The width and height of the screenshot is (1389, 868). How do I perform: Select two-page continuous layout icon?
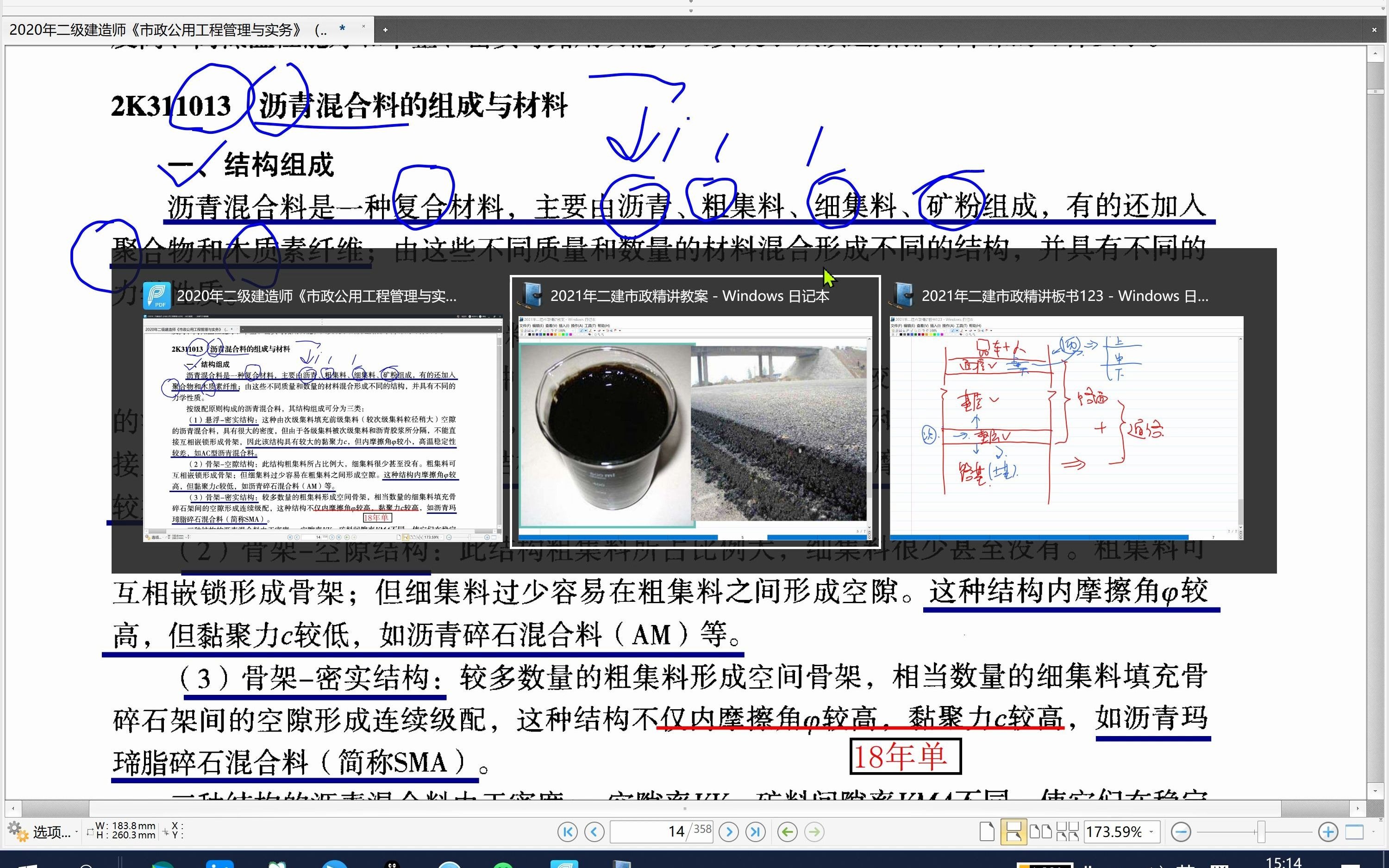pos(1067,831)
